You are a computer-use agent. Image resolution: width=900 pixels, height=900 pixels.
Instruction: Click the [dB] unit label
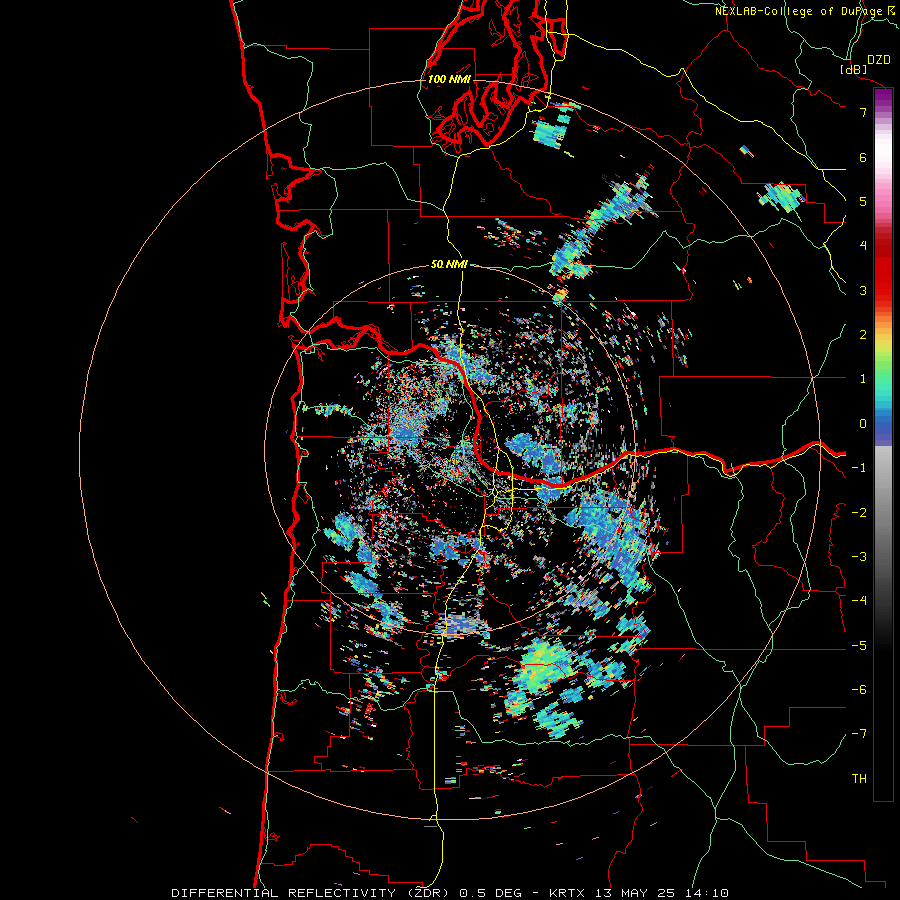tap(853, 69)
